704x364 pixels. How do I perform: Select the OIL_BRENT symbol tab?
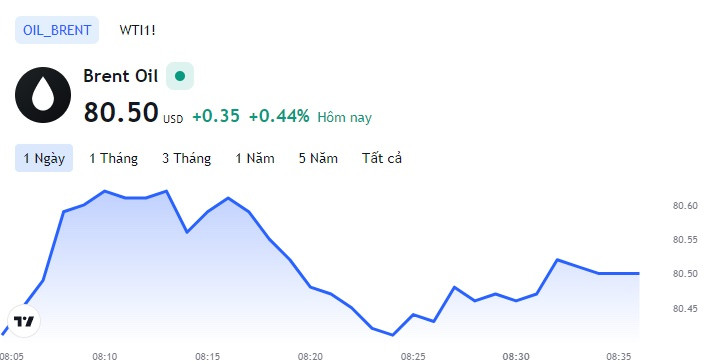pyautogui.click(x=57, y=30)
